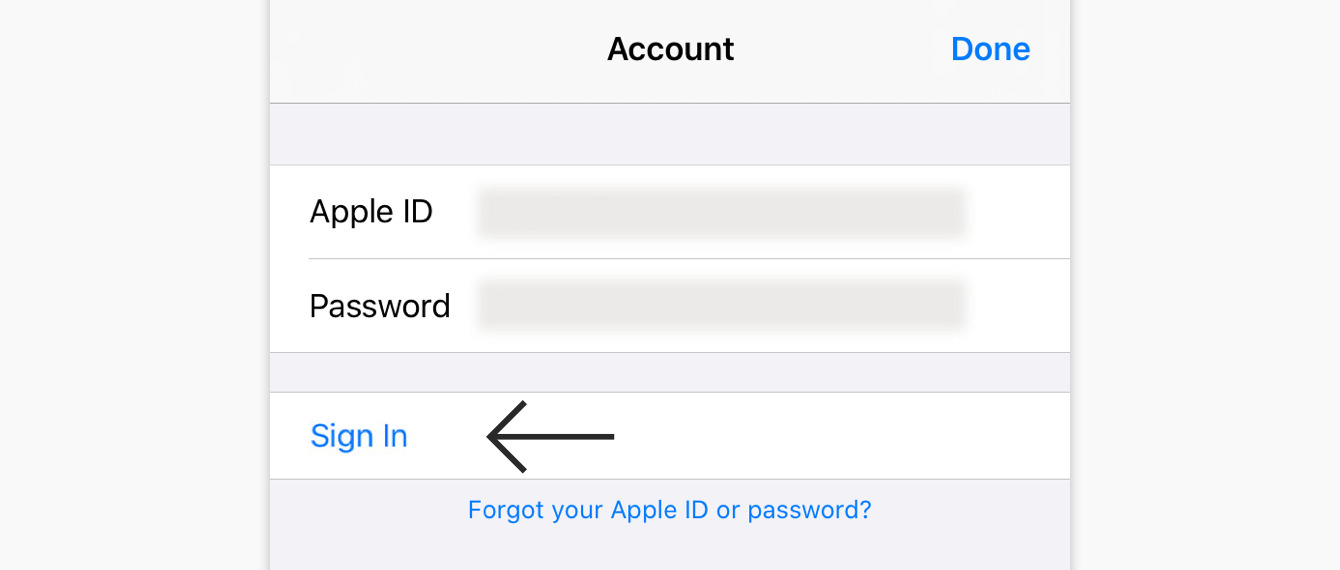Select the Apple ID label text
Viewport: 1340px width, 570px height.
pos(371,212)
